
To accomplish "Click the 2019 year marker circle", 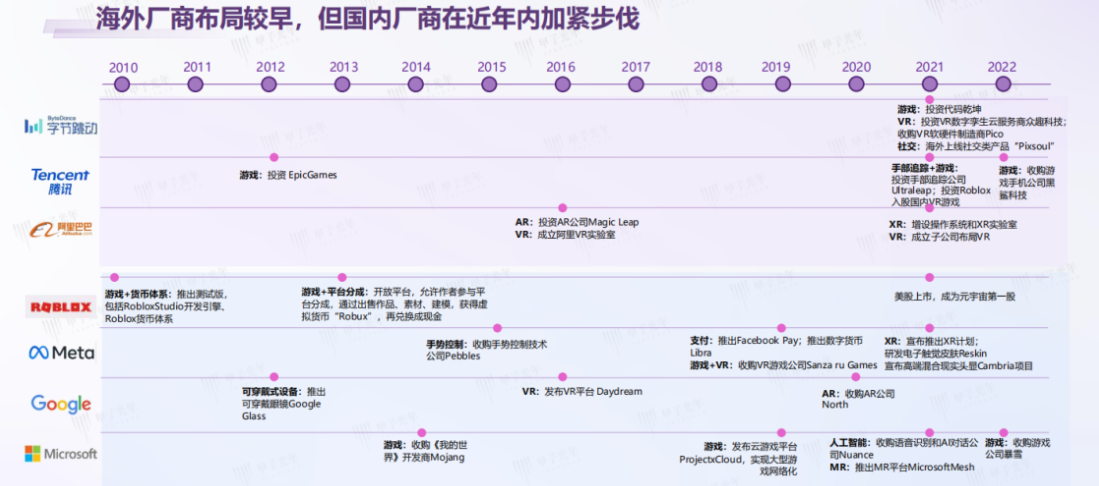I will (x=776, y=85).
